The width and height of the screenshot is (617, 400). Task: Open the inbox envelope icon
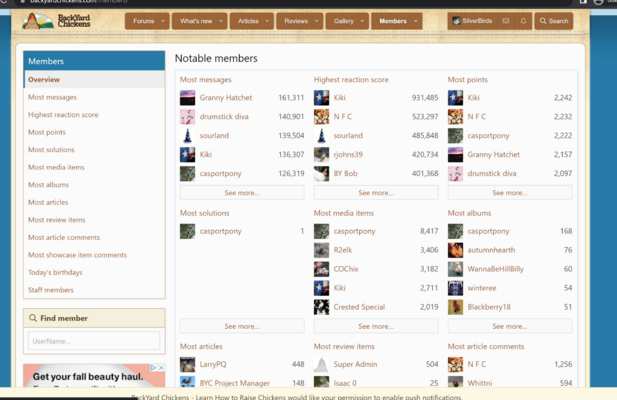coord(506,21)
